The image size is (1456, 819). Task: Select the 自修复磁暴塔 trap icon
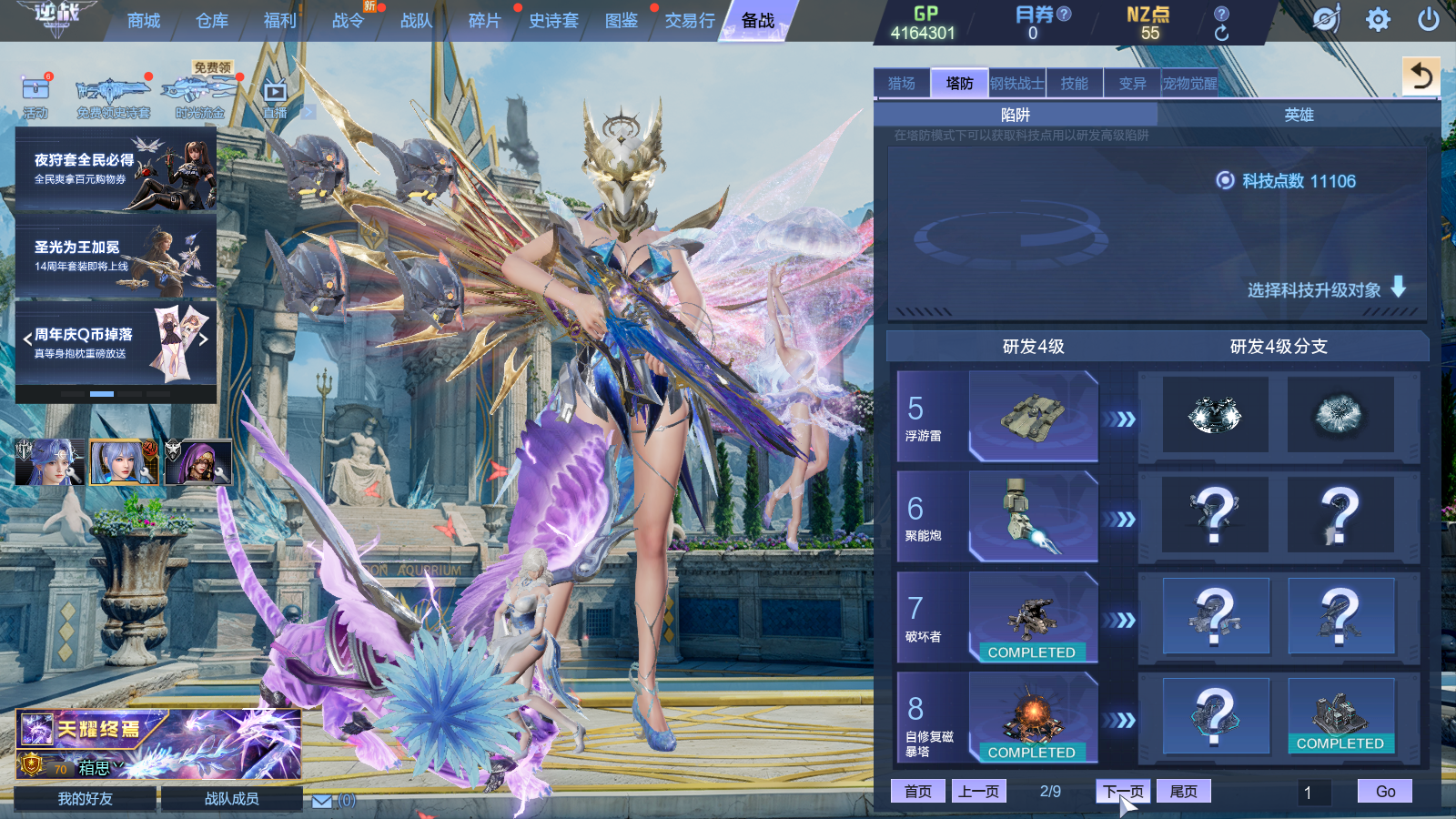pos(1033,717)
